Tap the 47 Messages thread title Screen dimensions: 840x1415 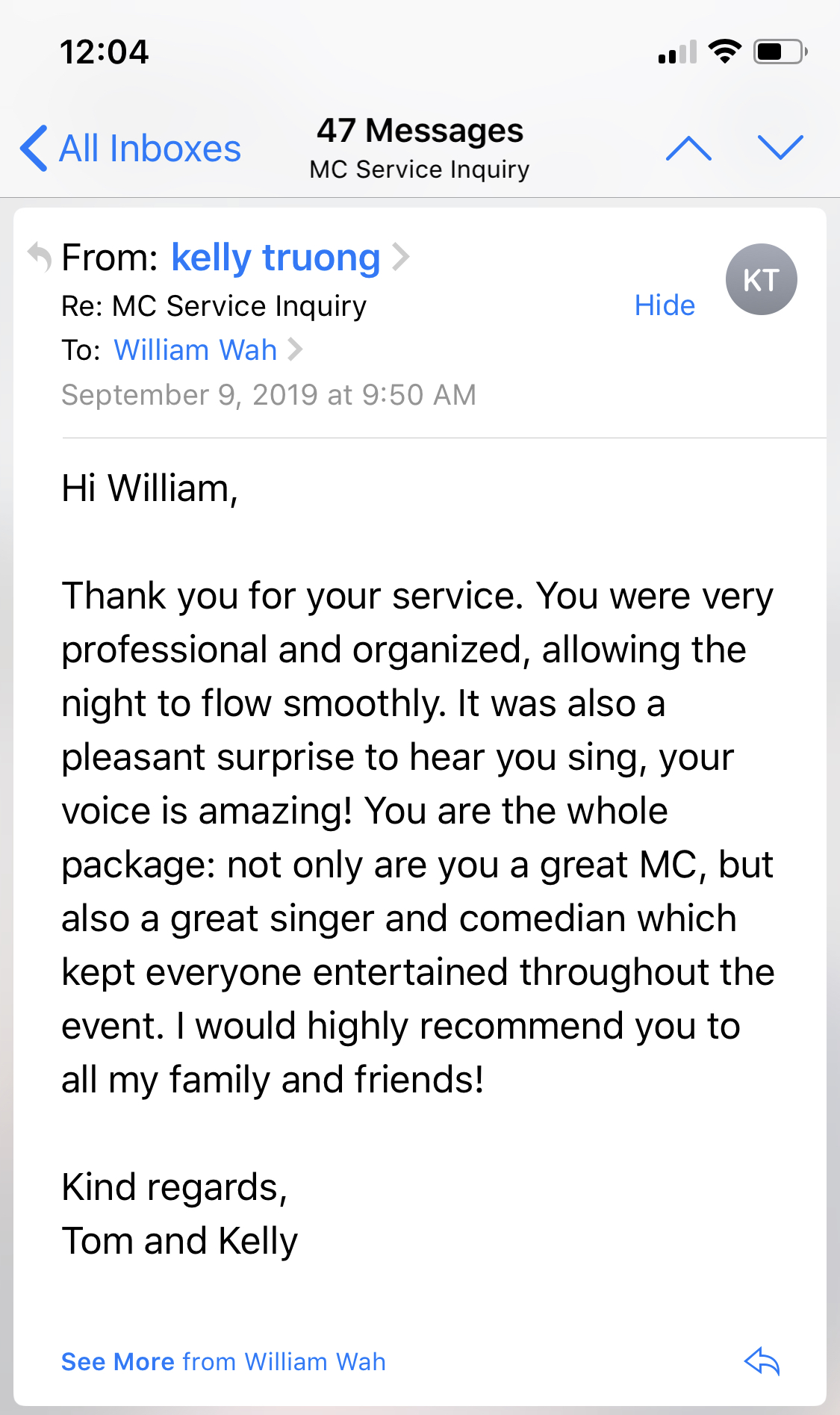point(420,131)
